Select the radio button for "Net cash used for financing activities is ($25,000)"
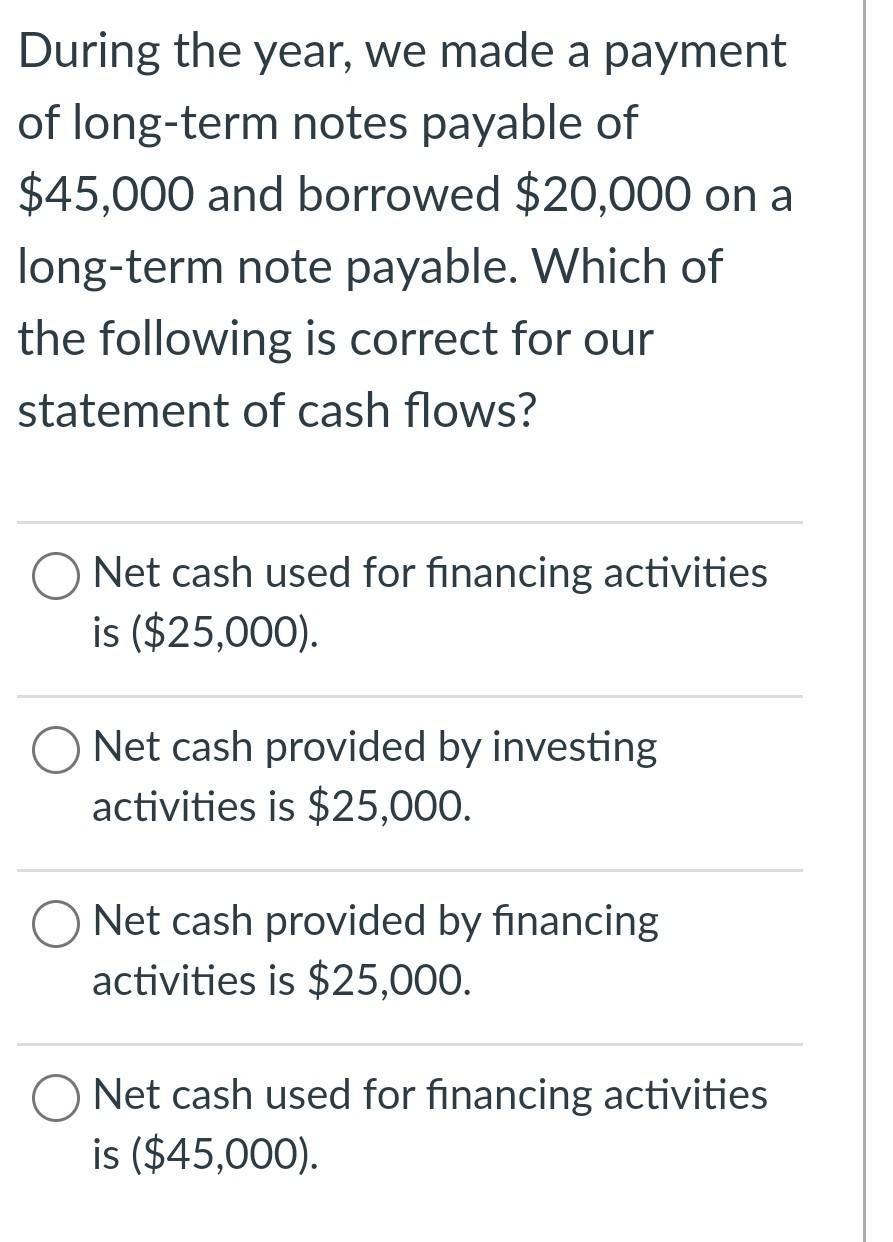893x1242 pixels. pos(56,574)
